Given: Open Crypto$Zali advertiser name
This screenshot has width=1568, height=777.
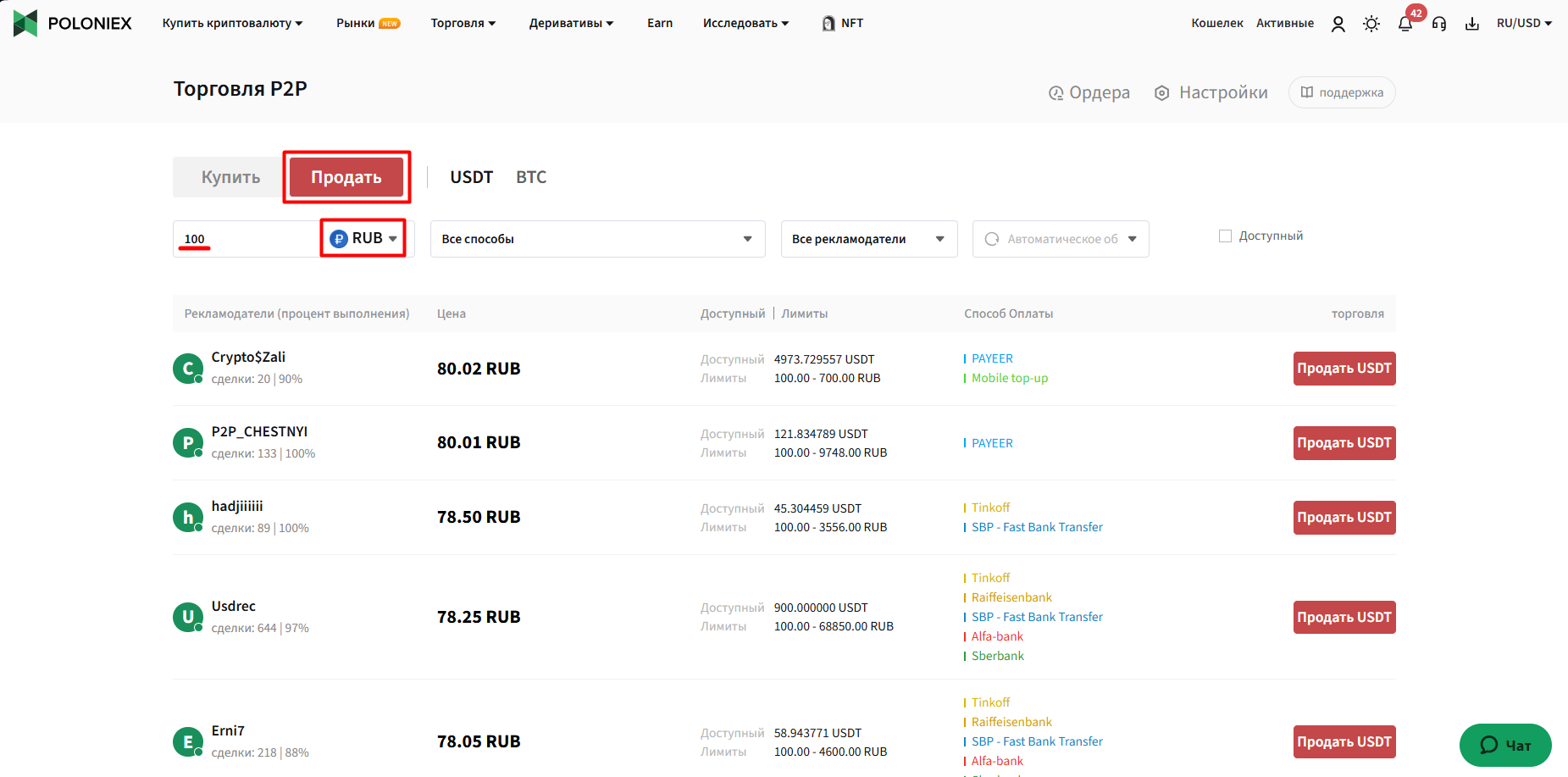Looking at the screenshot, I should [248, 357].
